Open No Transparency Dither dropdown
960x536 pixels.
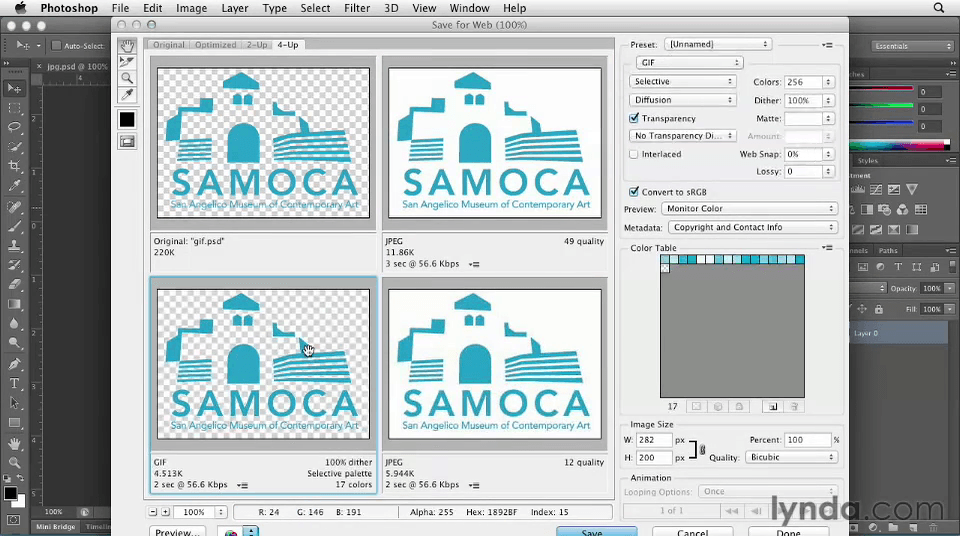pos(682,136)
